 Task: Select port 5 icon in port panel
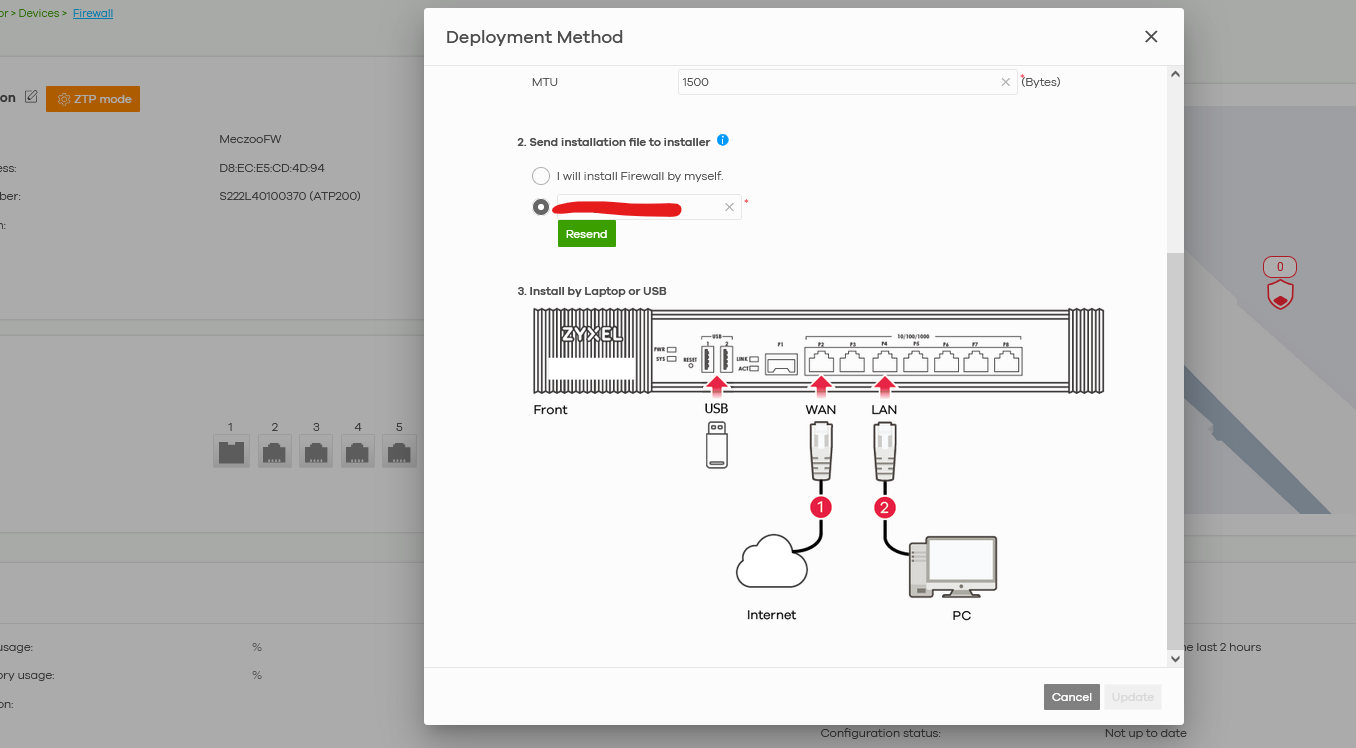tap(399, 451)
